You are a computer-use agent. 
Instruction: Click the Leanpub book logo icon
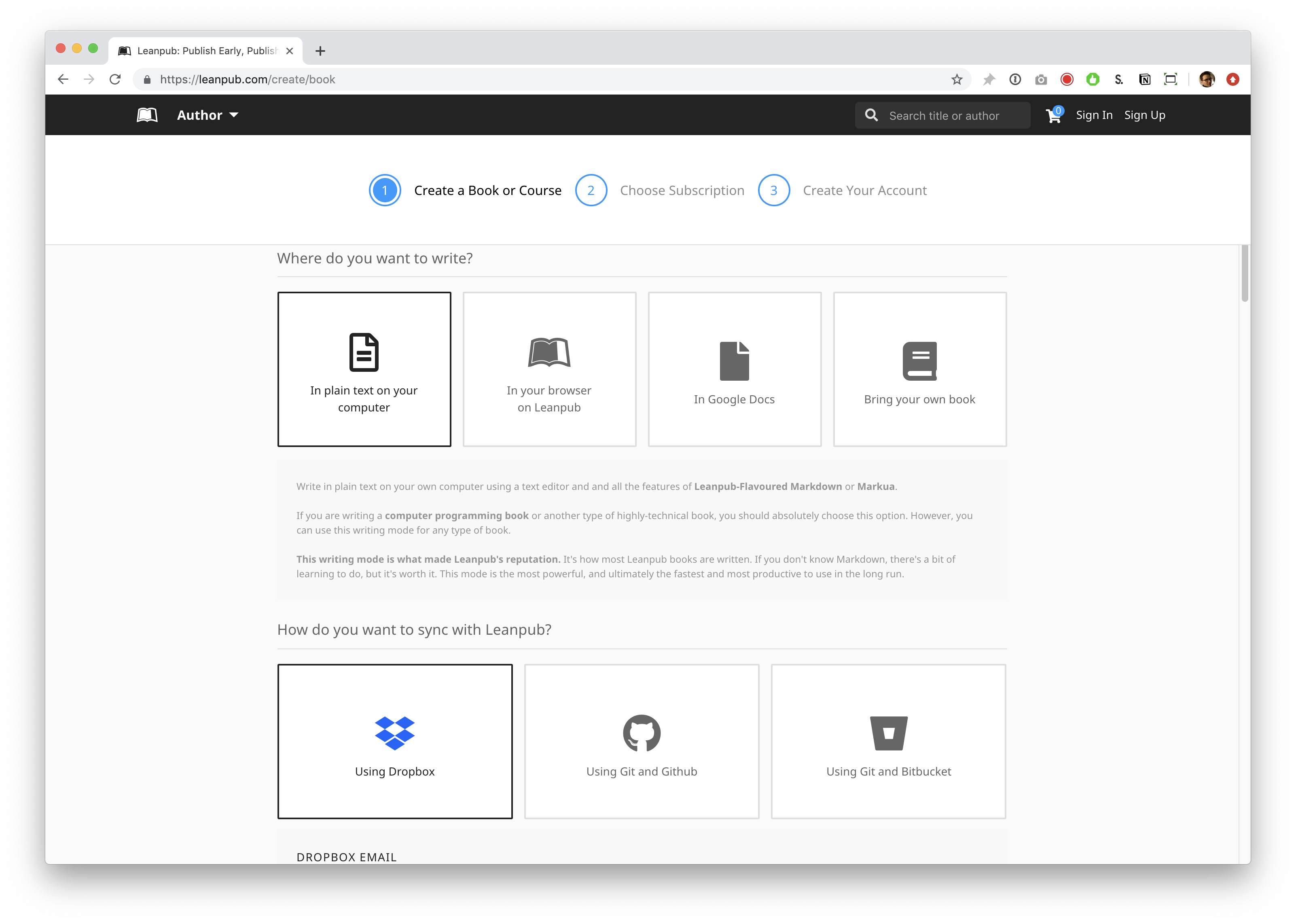click(x=147, y=115)
